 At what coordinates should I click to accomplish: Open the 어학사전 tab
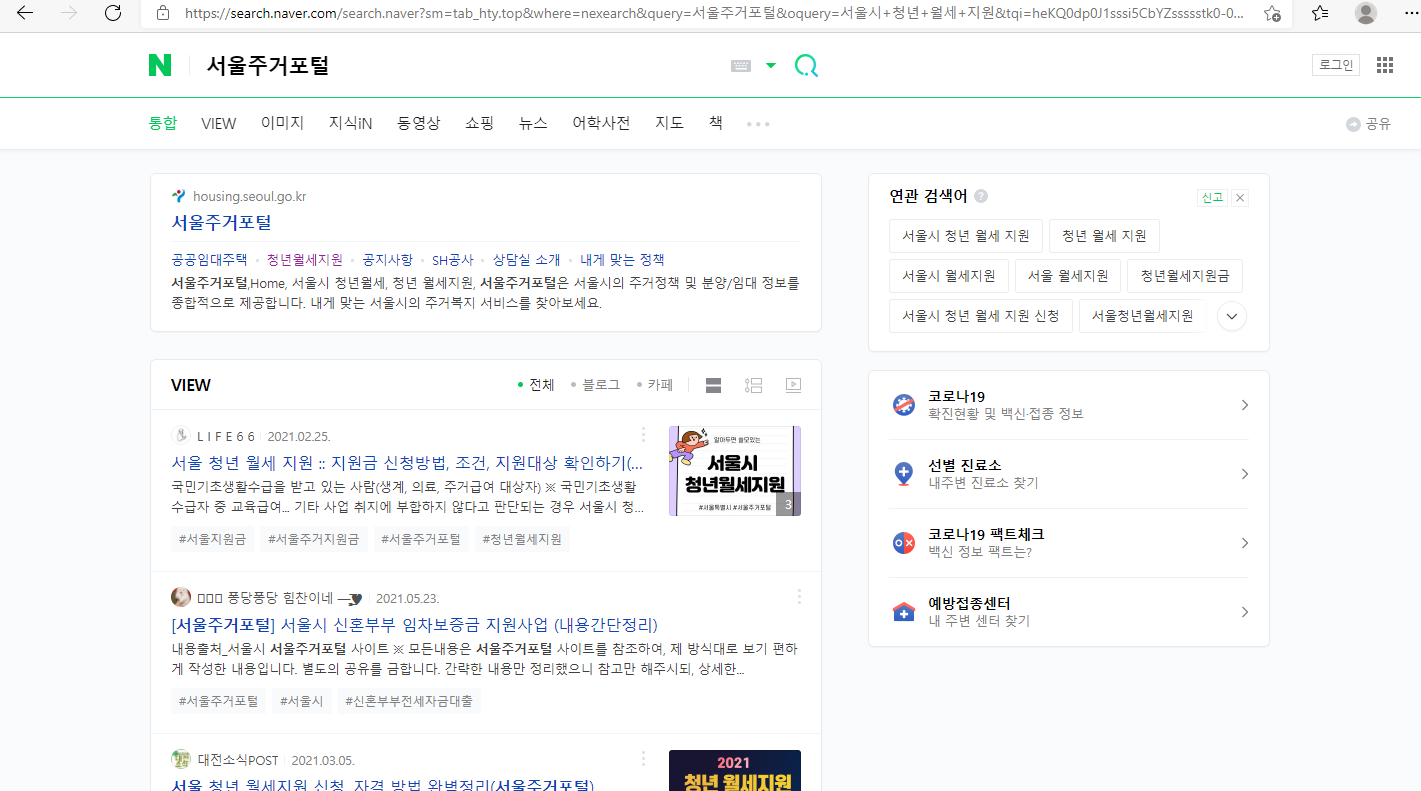click(x=601, y=123)
